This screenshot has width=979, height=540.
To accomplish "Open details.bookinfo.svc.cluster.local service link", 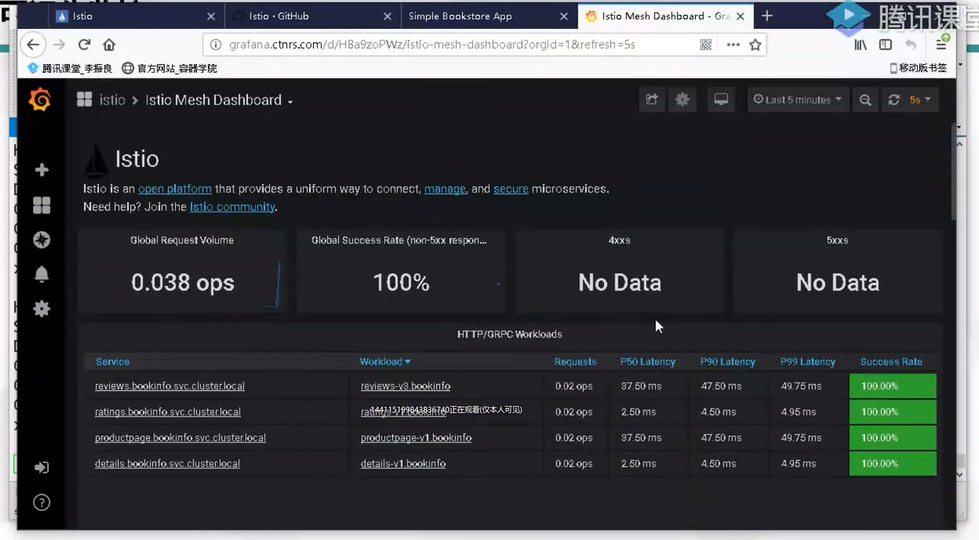I will [167, 464].
